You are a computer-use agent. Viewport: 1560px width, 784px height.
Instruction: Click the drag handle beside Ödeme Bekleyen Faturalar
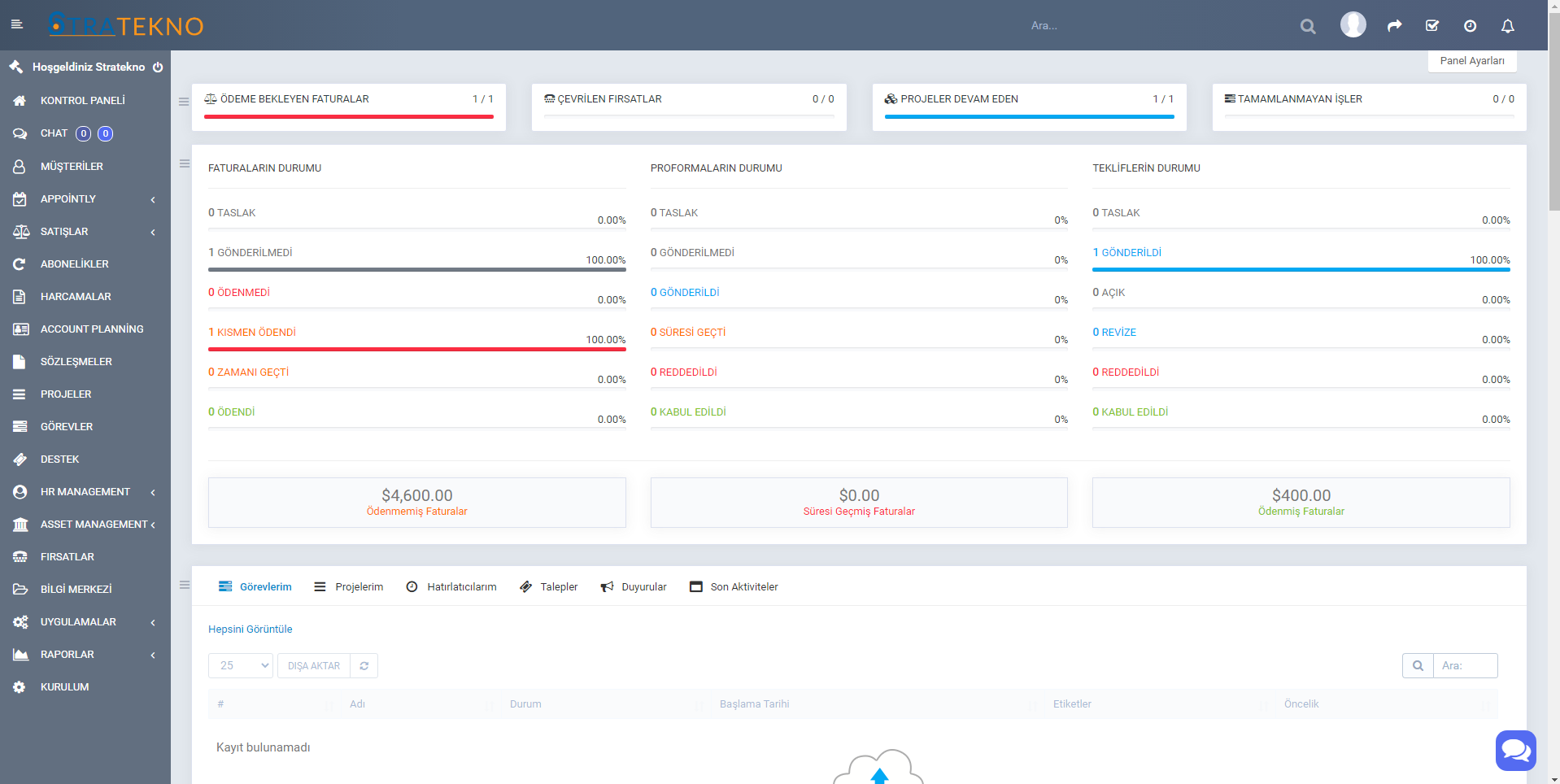point(184,102)
